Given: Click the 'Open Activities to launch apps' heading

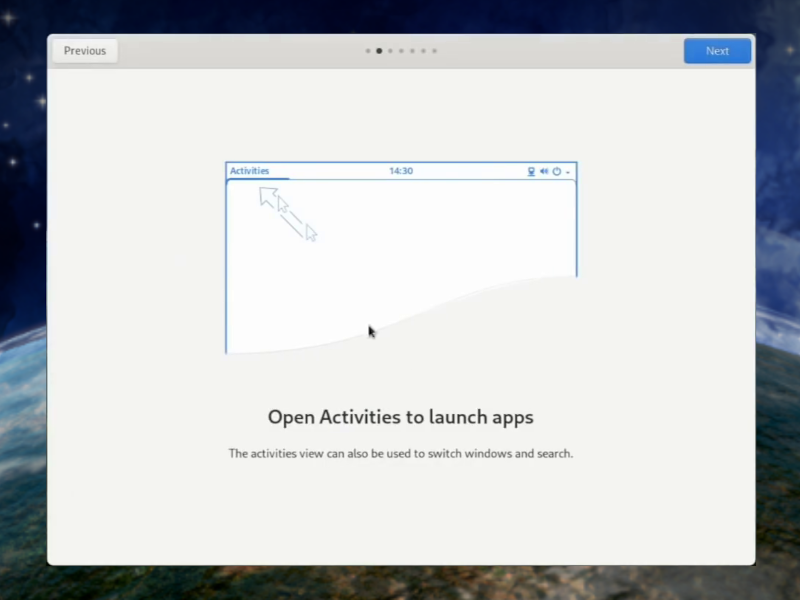Looking at the screenshot, I should tap(400, 417).
